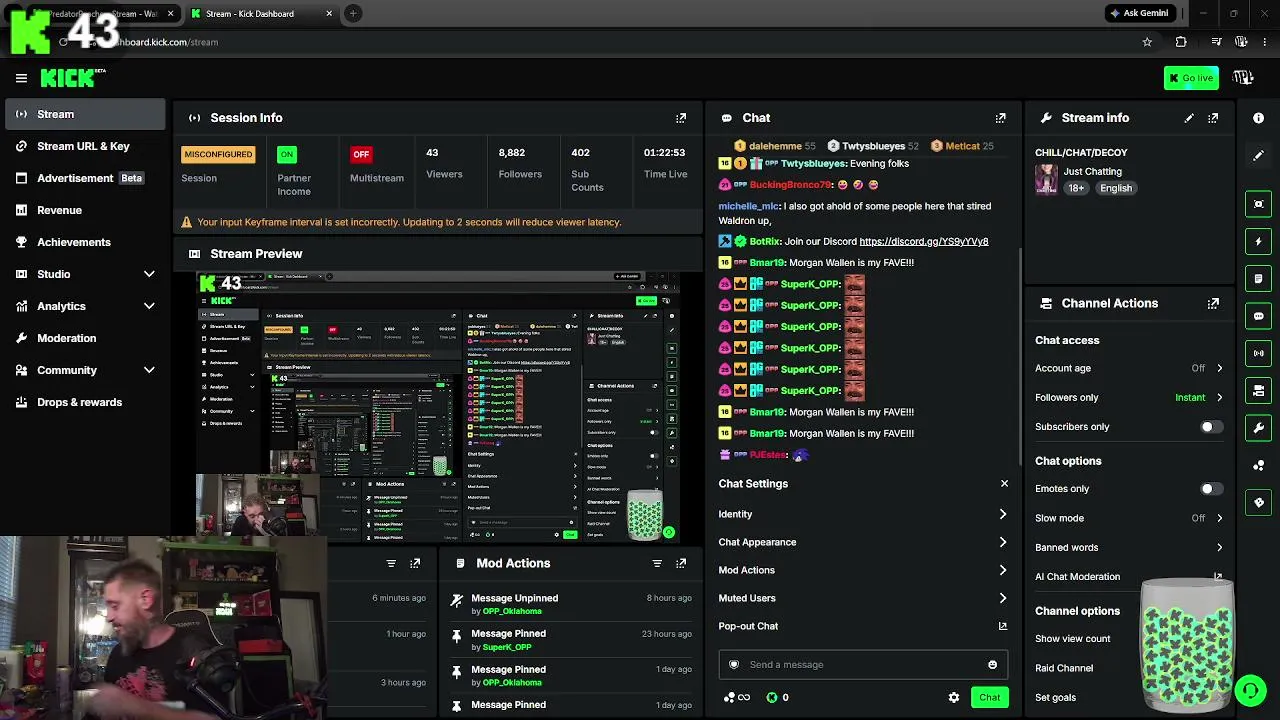
Task: Open Stream URL & Key page
Action: pos(85,146)
